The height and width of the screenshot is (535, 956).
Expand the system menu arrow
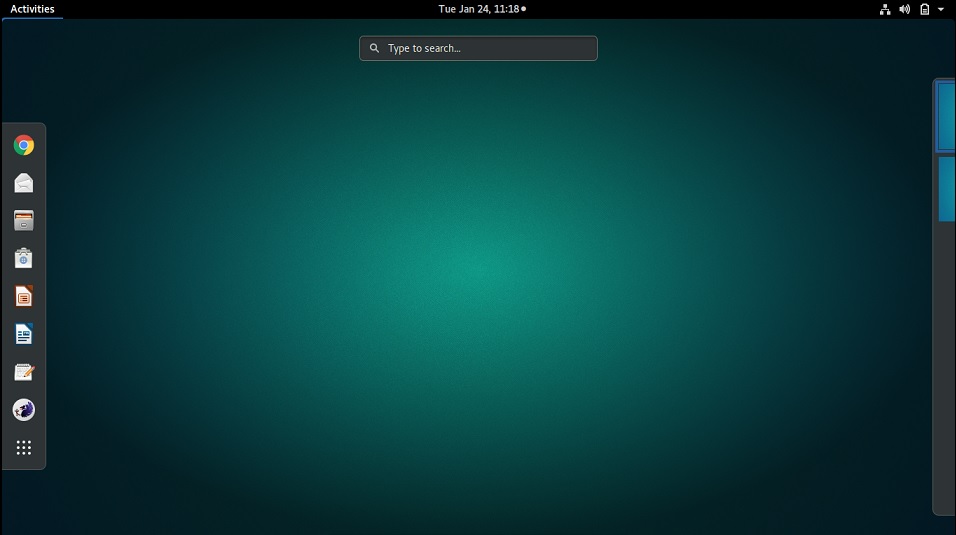click(x=941, y=9)
